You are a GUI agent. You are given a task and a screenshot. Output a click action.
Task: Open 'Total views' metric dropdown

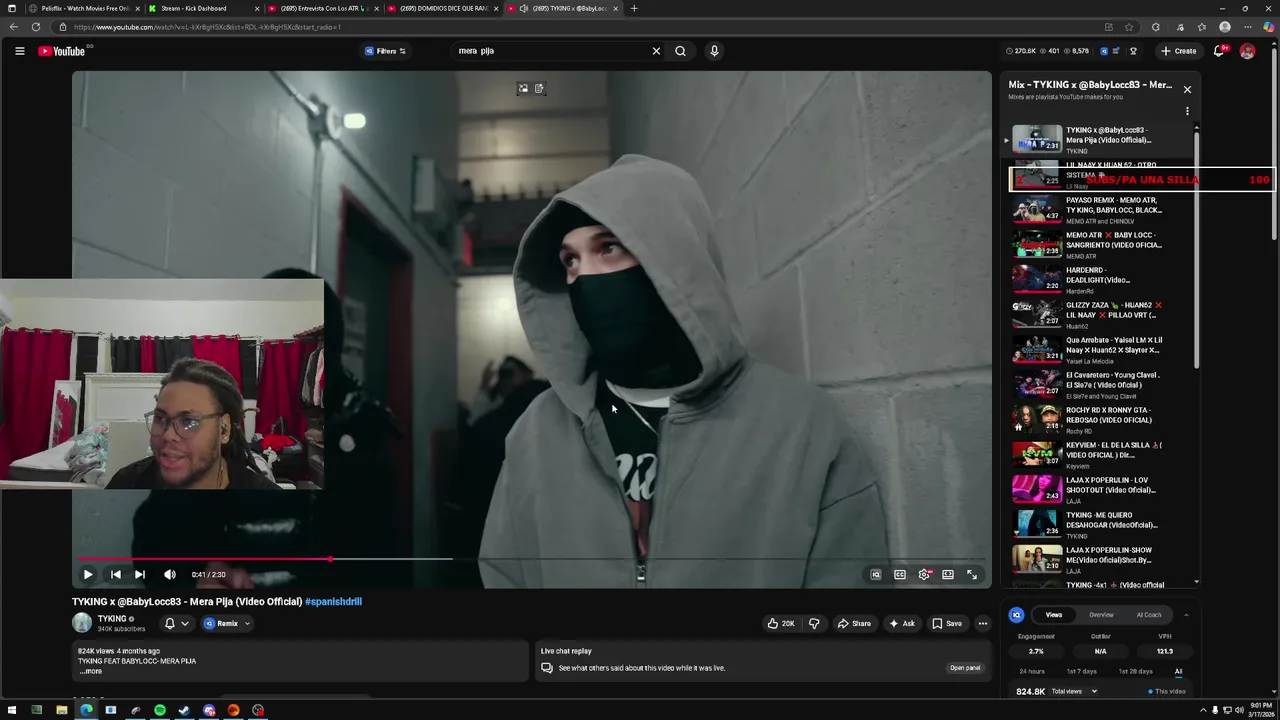pyautogui.click(x=1075, y=691)
